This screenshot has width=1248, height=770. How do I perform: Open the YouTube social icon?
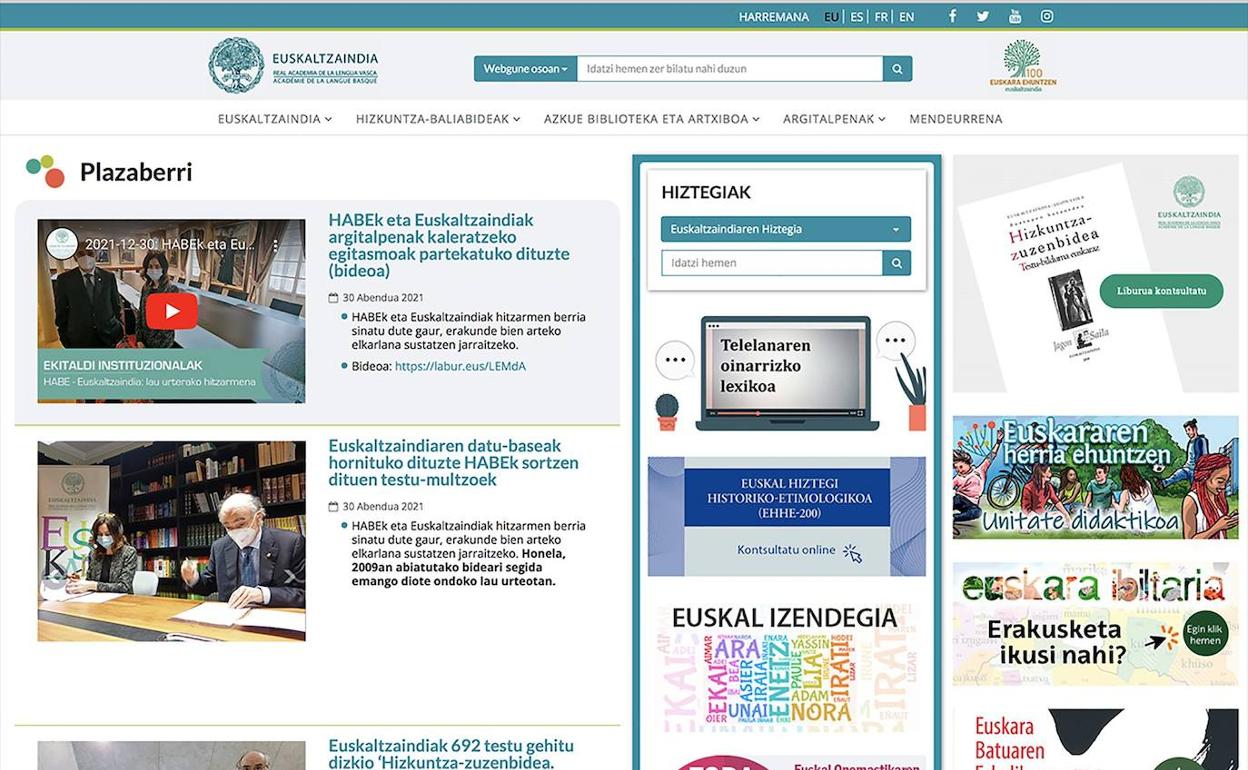click(1015, 16)
